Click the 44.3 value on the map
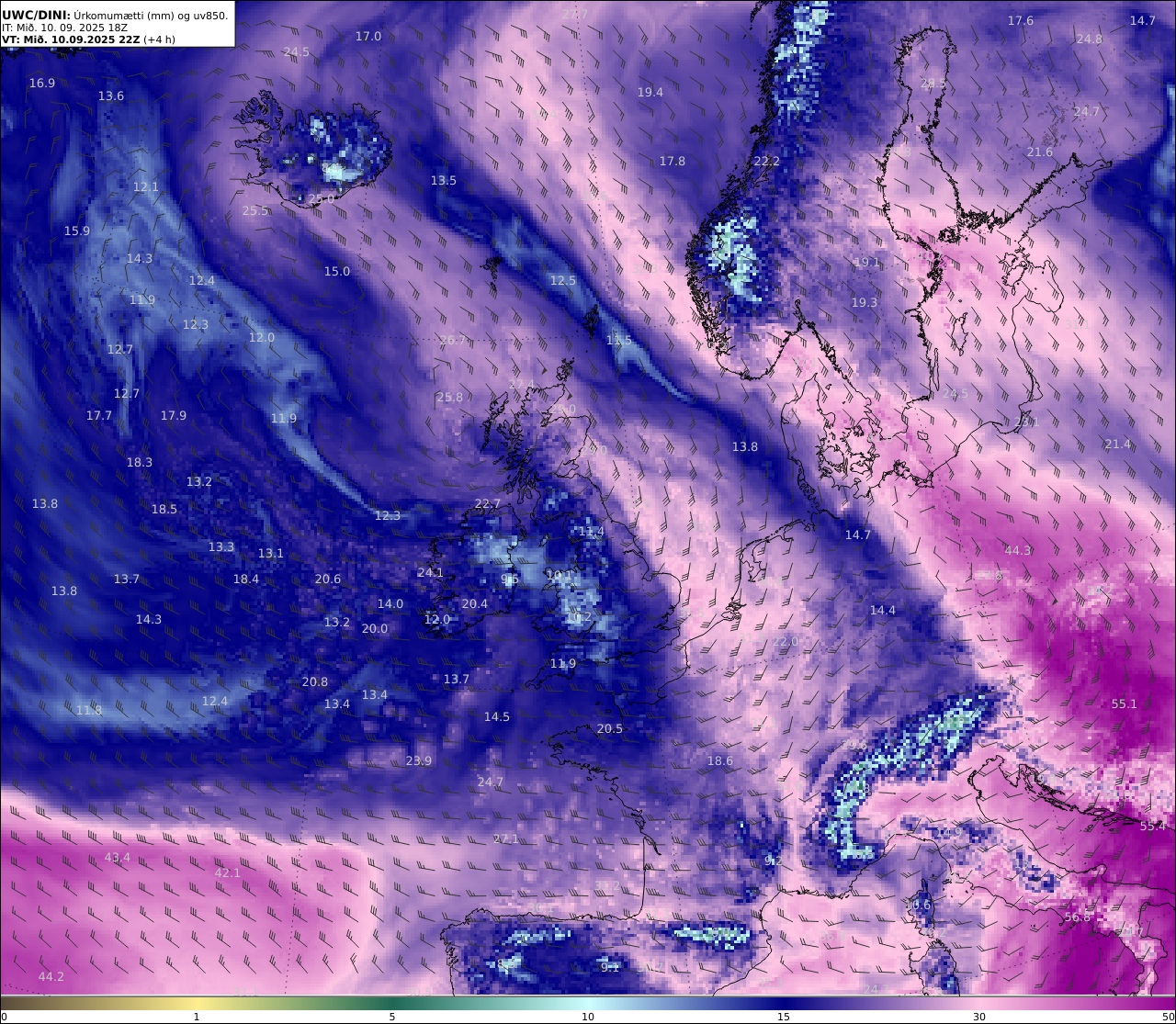The image size is (1176, 1024). pyautogui.click(x=1018, y=551)
